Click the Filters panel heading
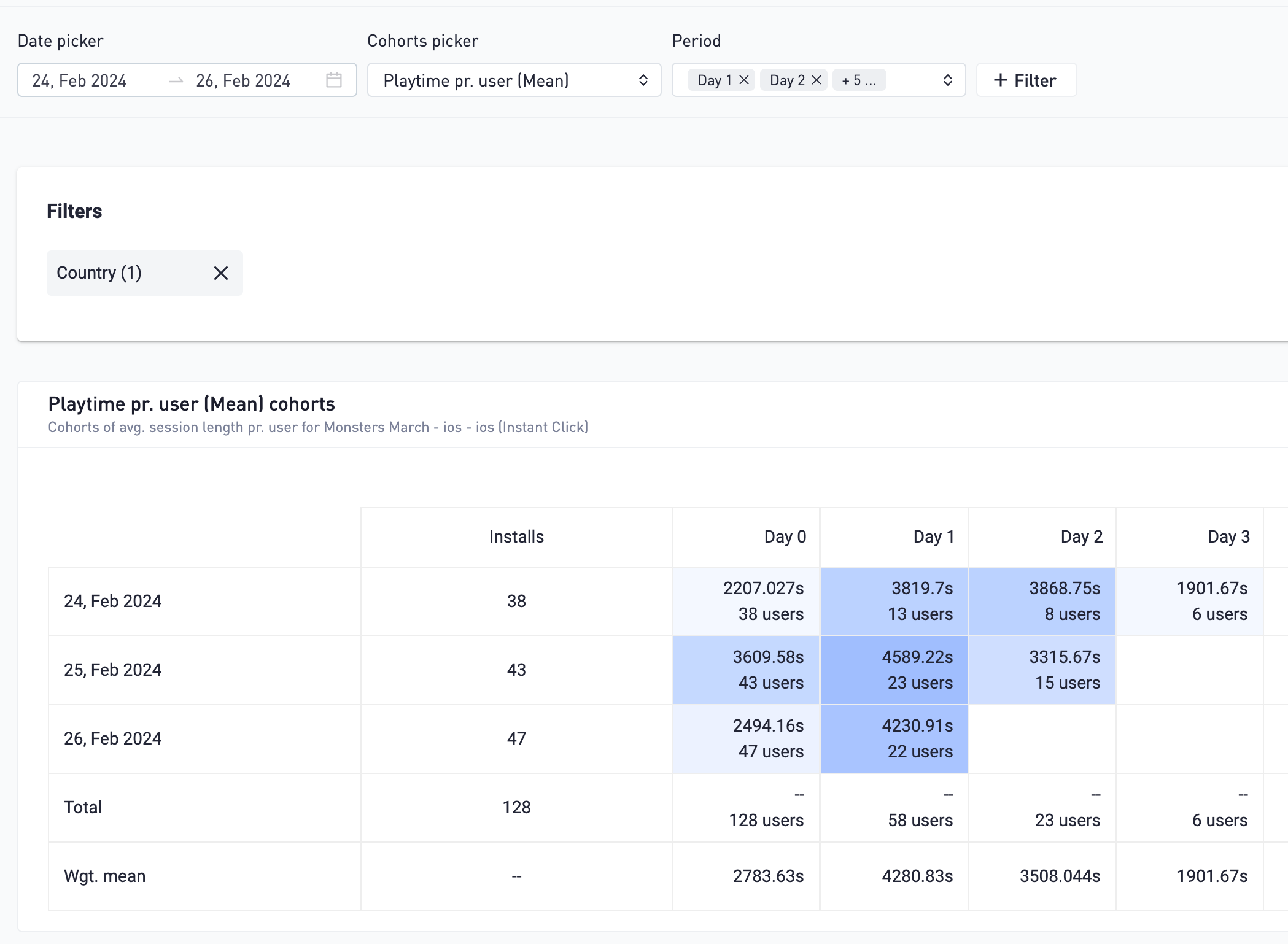Image resolution: width=1288 pixels, height=944 pixels. 74,211
